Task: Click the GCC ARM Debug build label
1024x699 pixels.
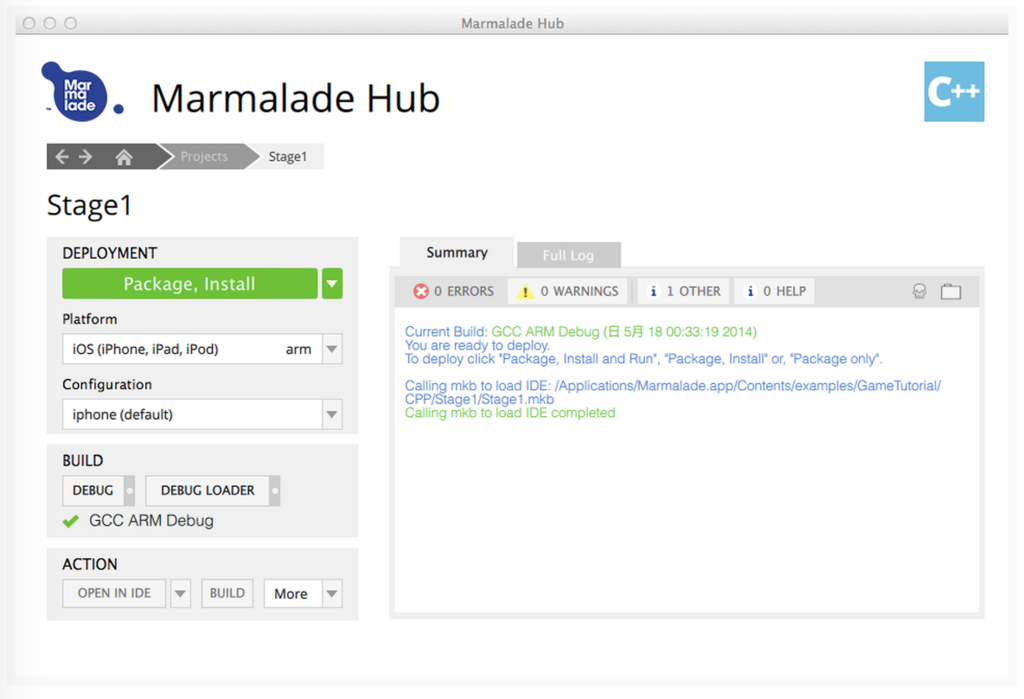Action: pos(152,521)
